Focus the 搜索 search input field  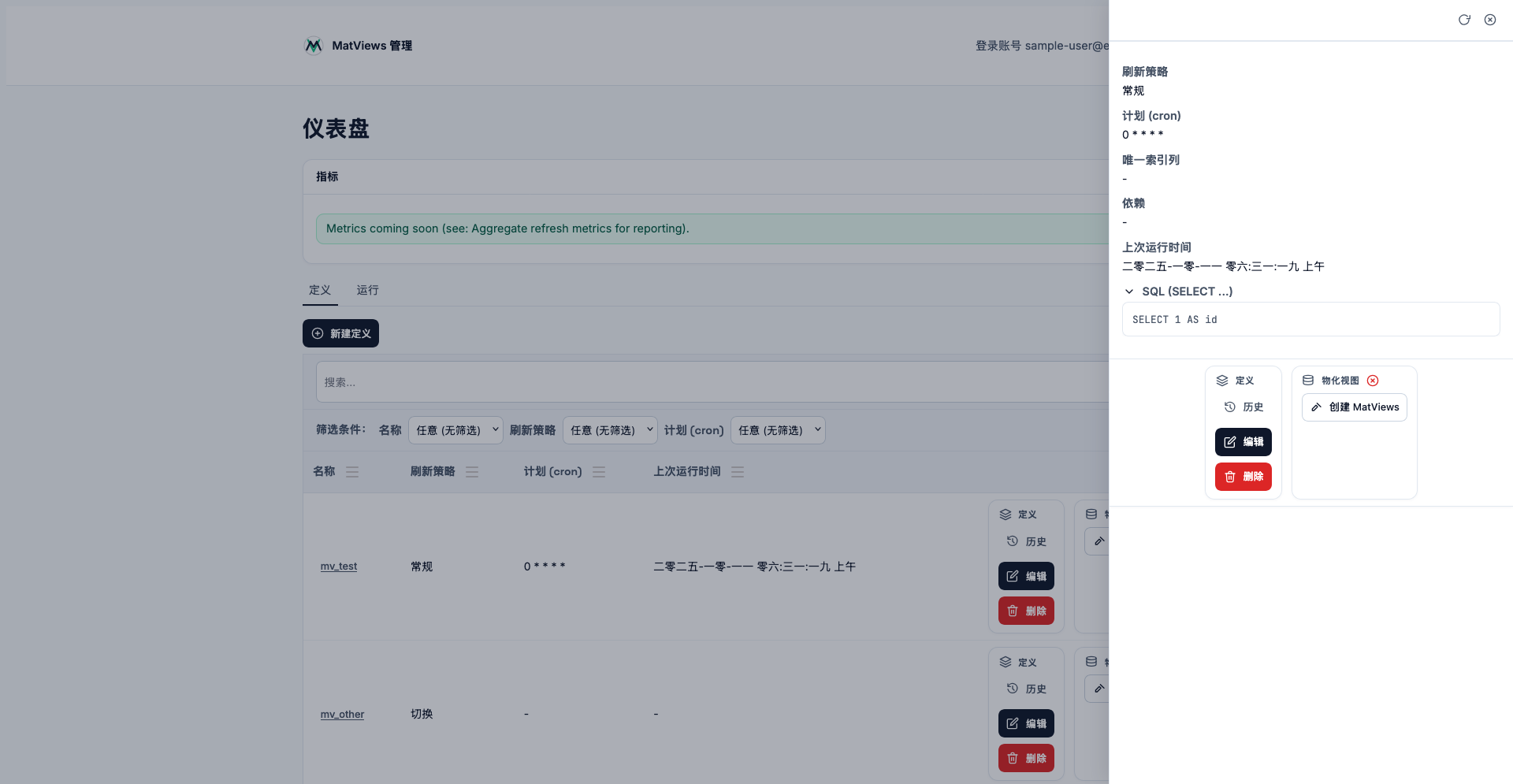tap(709, 382)
